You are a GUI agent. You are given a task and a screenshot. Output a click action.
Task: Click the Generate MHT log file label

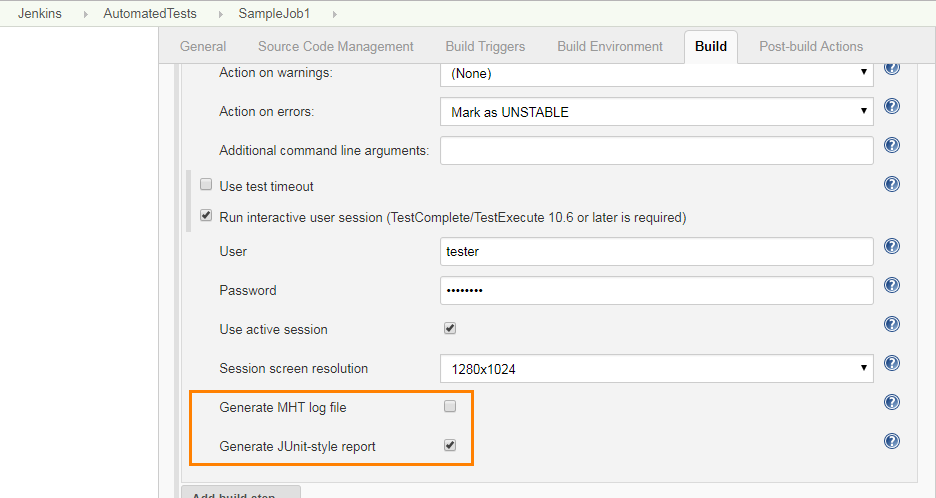283,408
